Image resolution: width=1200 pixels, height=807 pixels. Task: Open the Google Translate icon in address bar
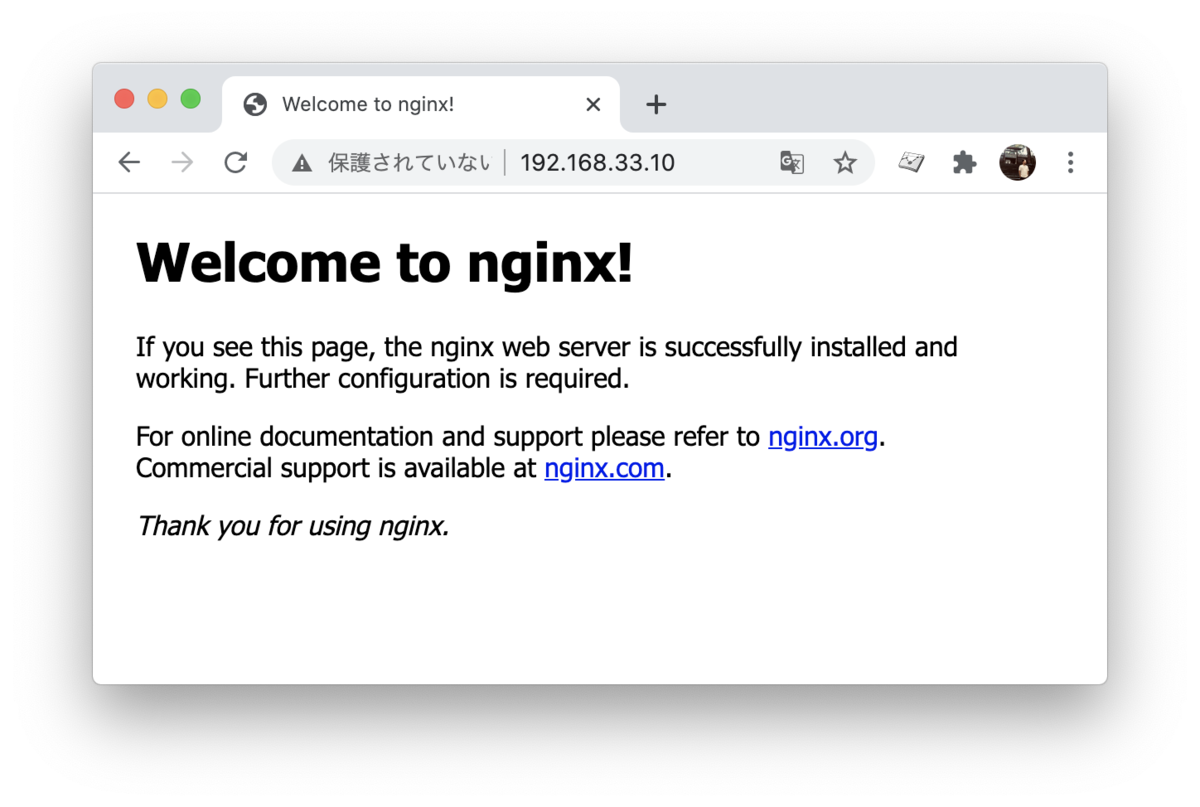tap(792, 162)
